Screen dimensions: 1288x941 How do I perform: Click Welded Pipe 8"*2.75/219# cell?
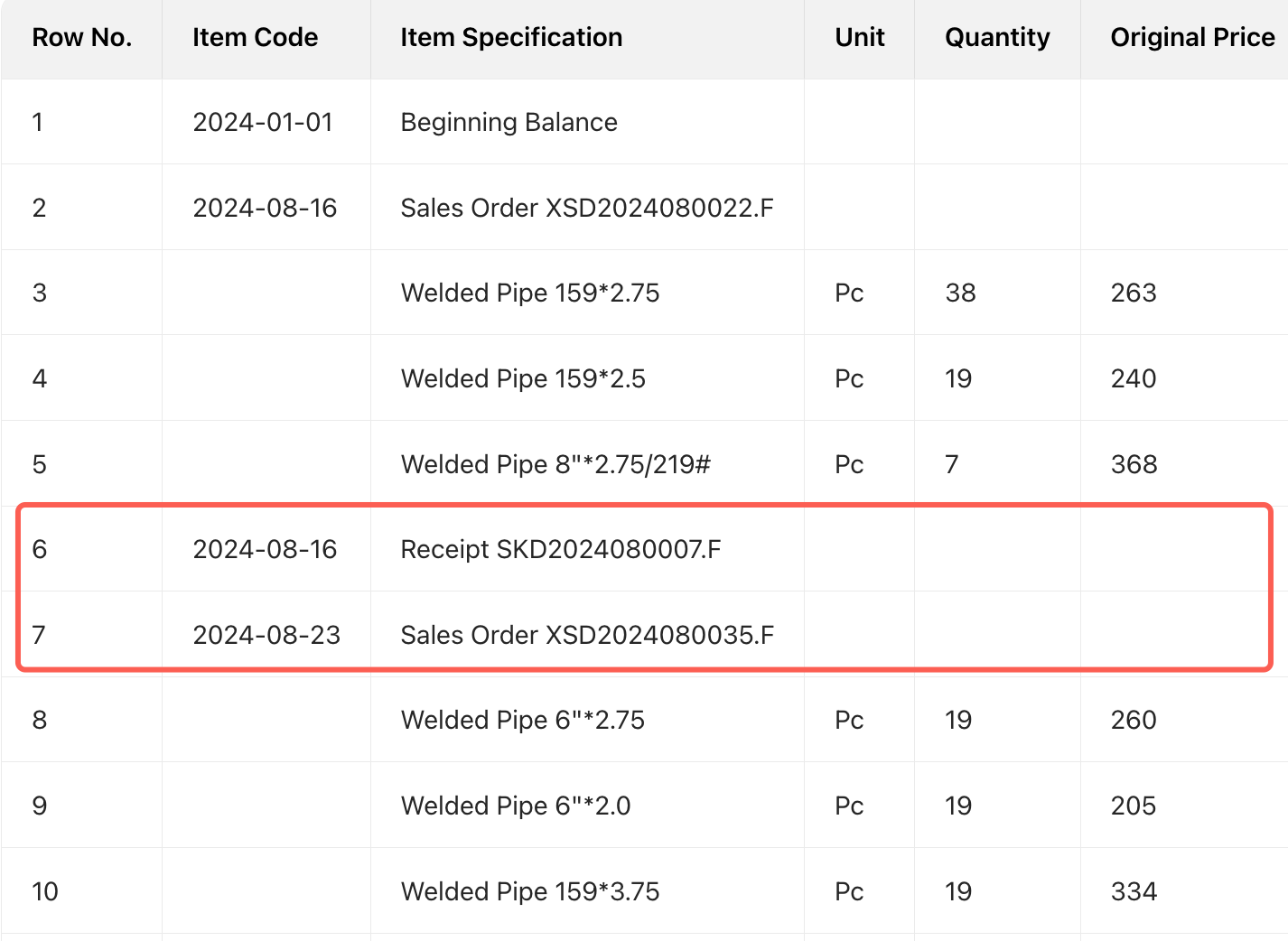point(555,465)
